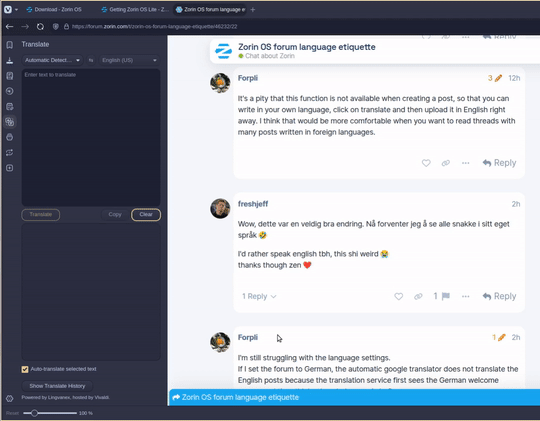Screen dimensions: 540x421
Task: Click the blue topic banner at bottom
Action: pyautogui.click(x=354, y=397)
